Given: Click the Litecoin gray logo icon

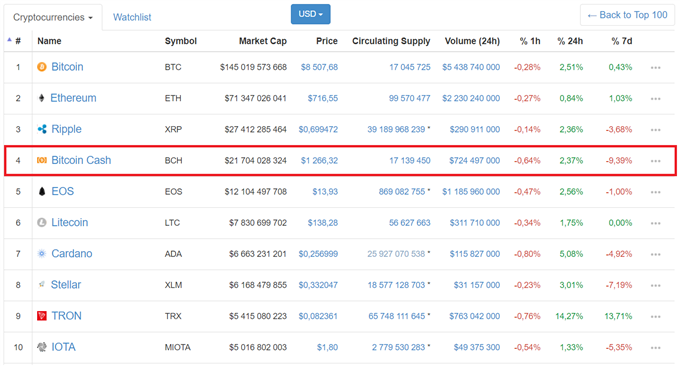Looking at the screenshot, I should tap(42, 222).
